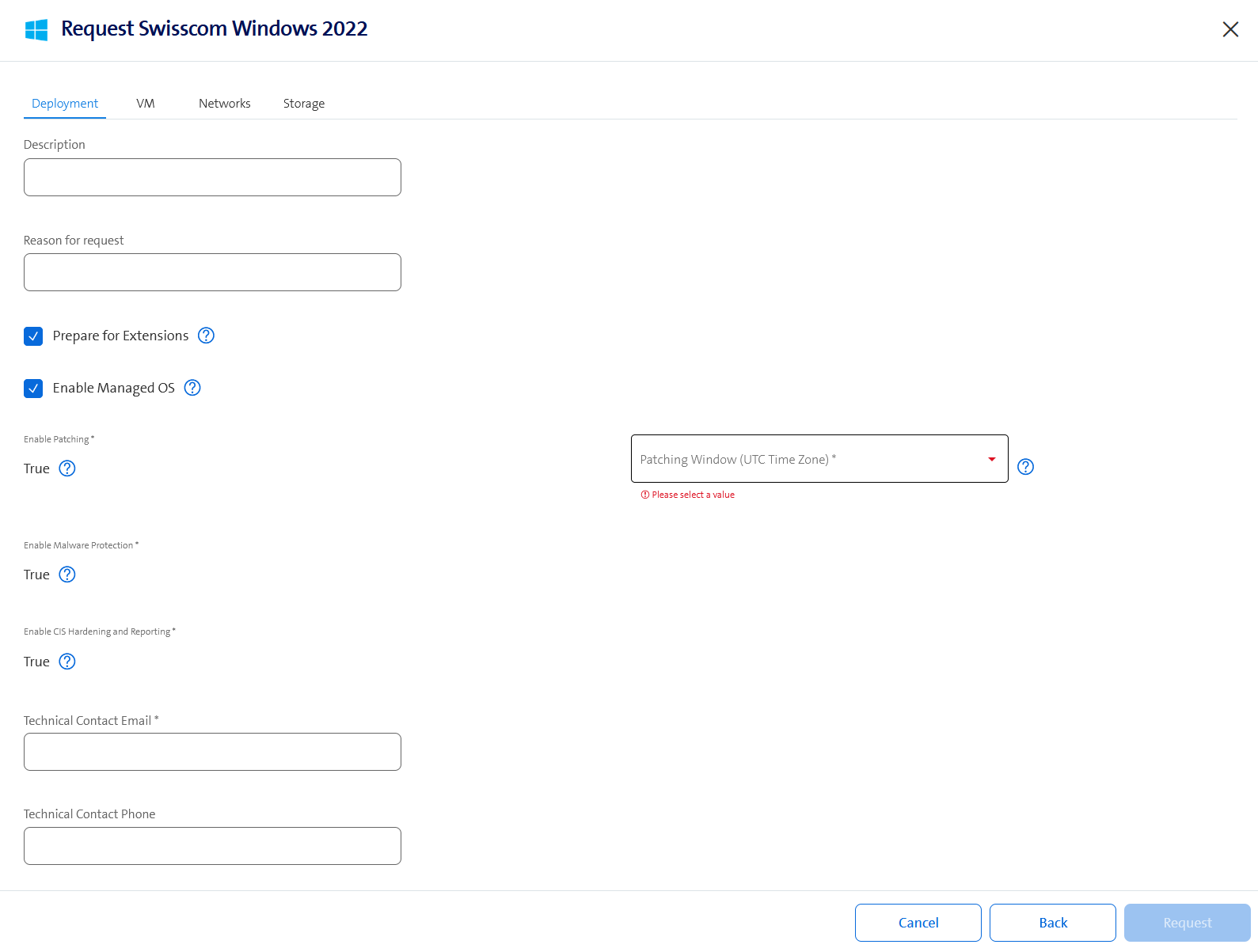Open help icon for Enable Managed OS

(x=192, y=388)
